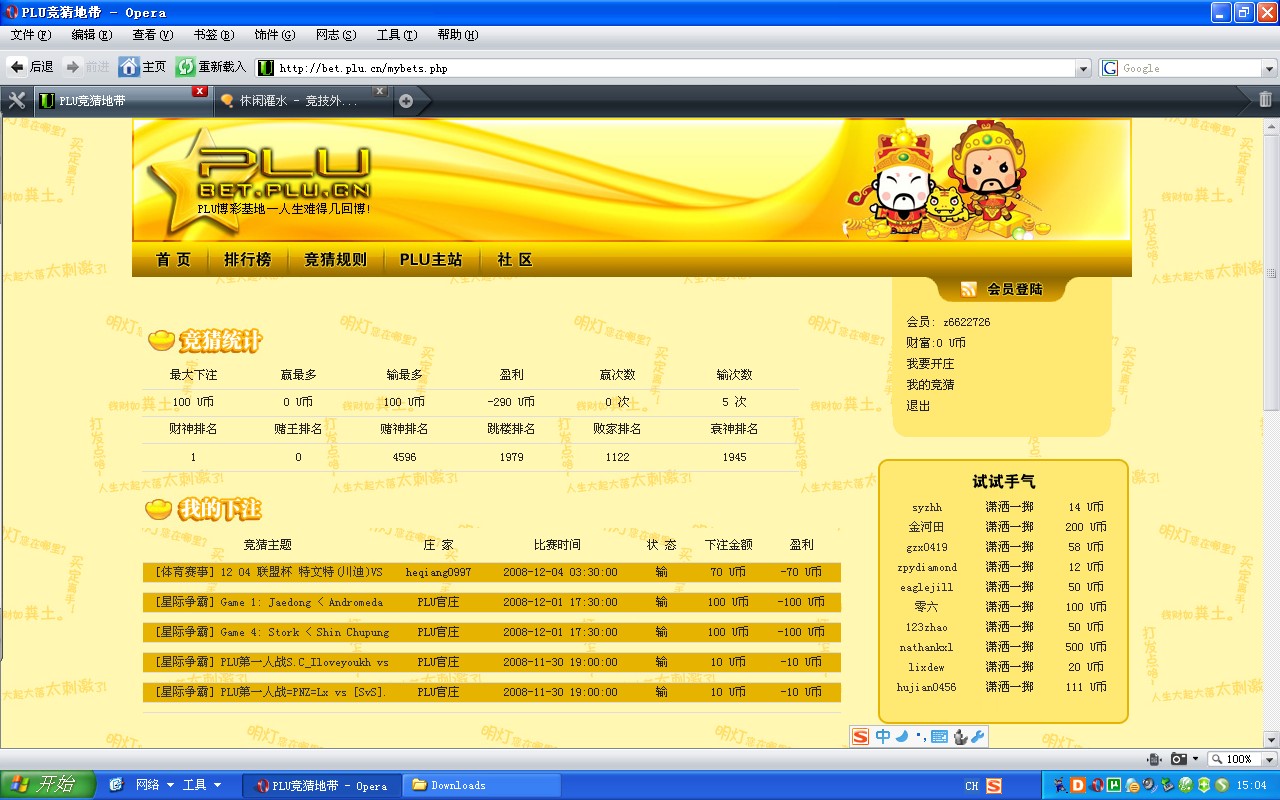Go to 首页 in site navigation
This screenshot has width=1280, height=800.
173,260
